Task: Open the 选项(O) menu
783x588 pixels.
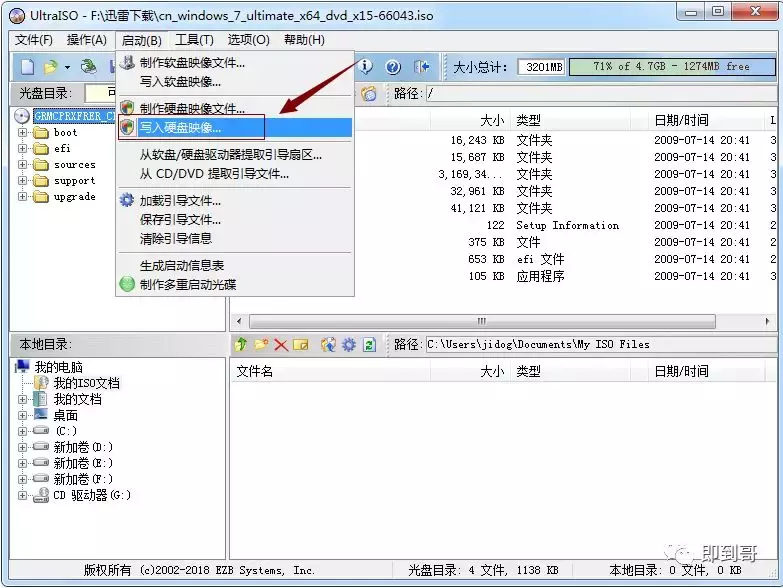Action: pyautogui.click(x=249, y=40)
